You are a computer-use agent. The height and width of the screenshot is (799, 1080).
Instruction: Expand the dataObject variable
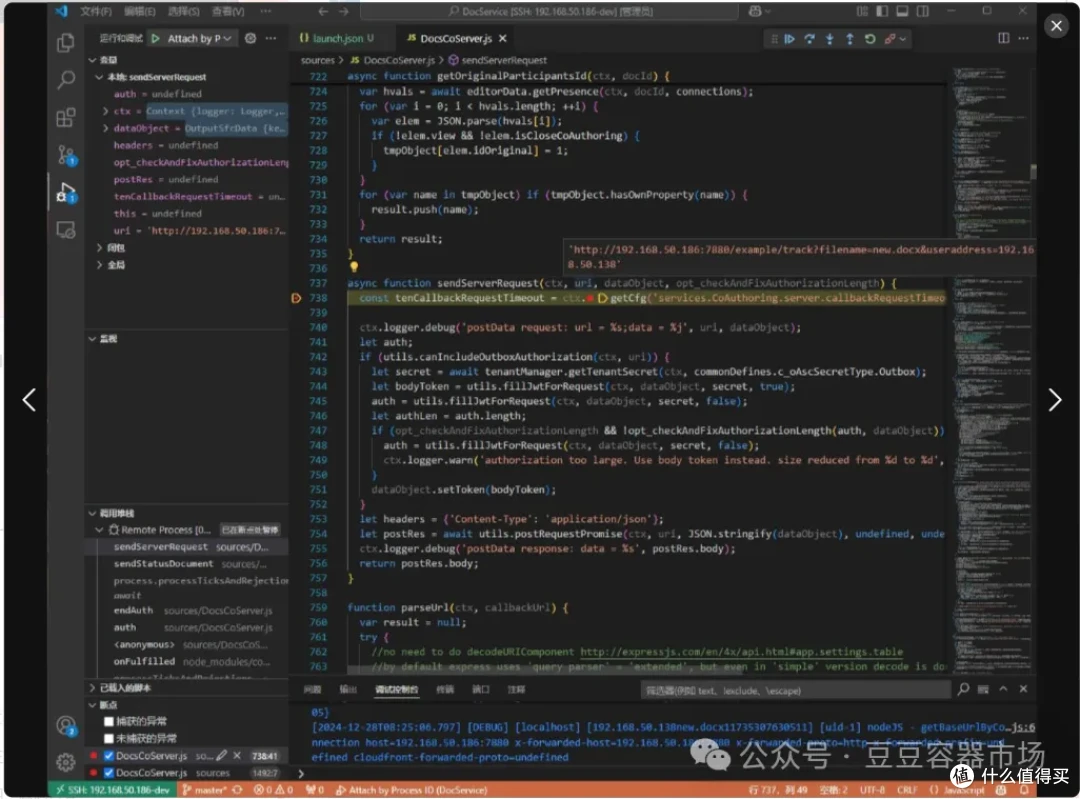coord(105,128)
